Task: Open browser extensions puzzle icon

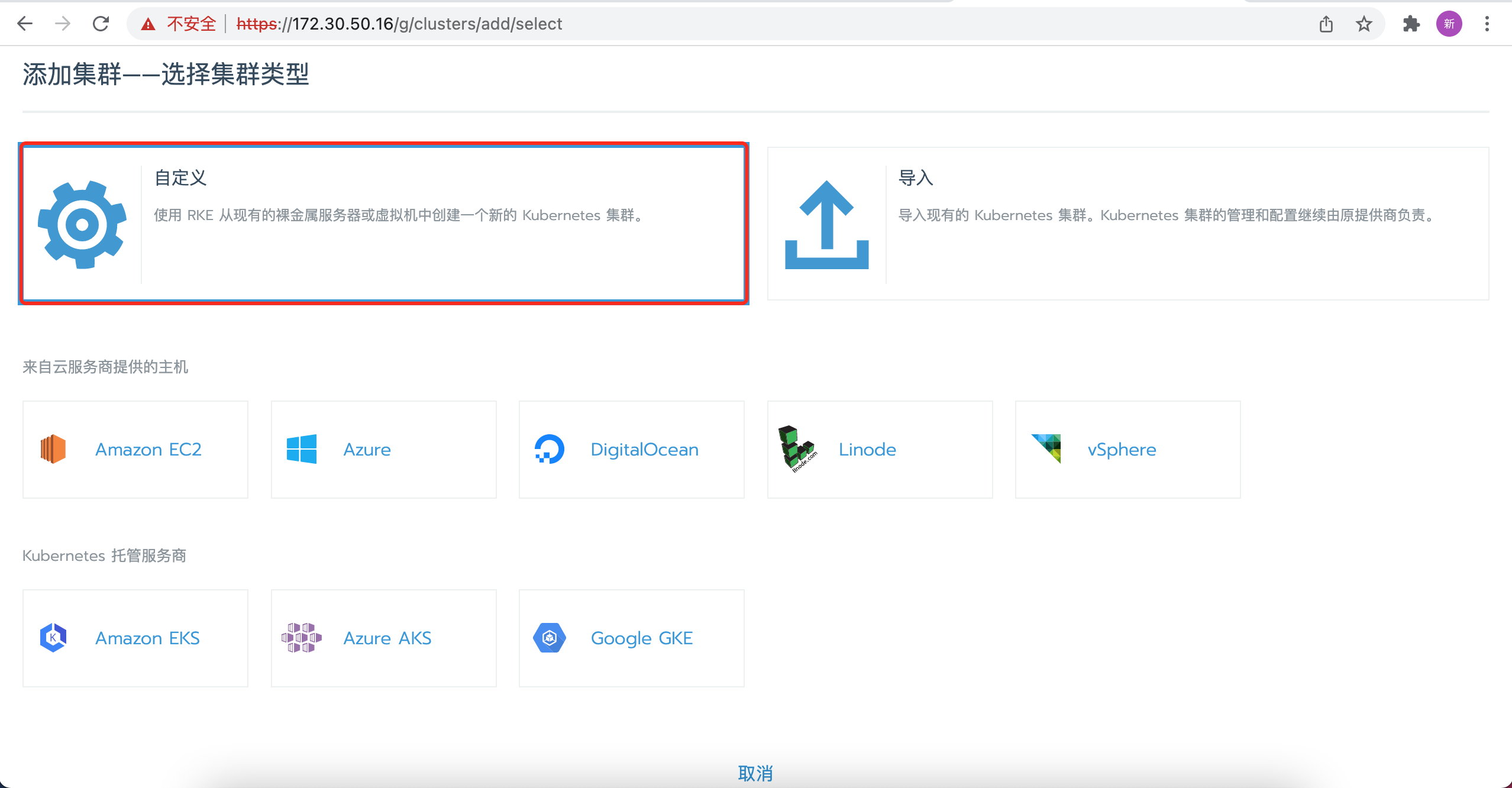Action: tap(1411, 24)
